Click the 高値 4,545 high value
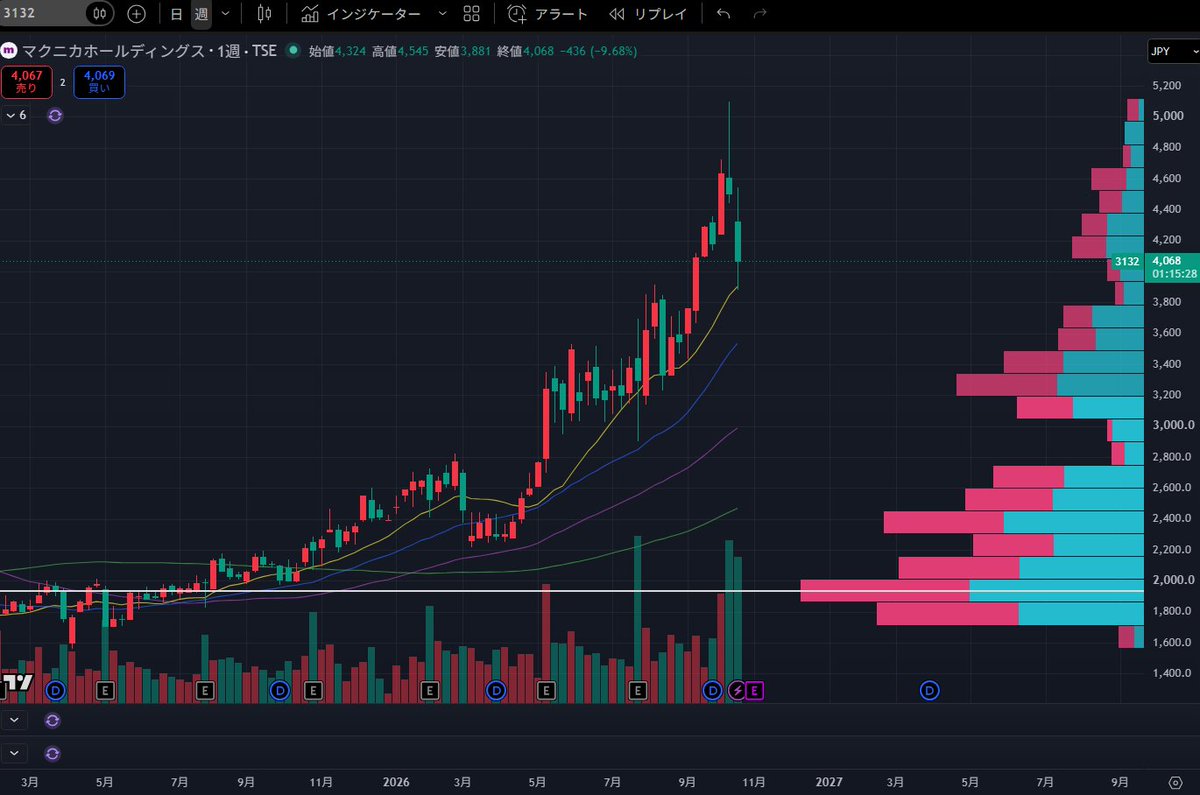Viewport: 1200px width, 795px height. click(401, 50)
